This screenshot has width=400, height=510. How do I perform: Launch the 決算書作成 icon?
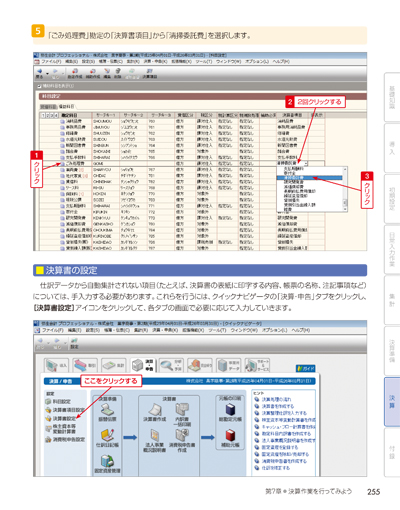coord(155,413)
